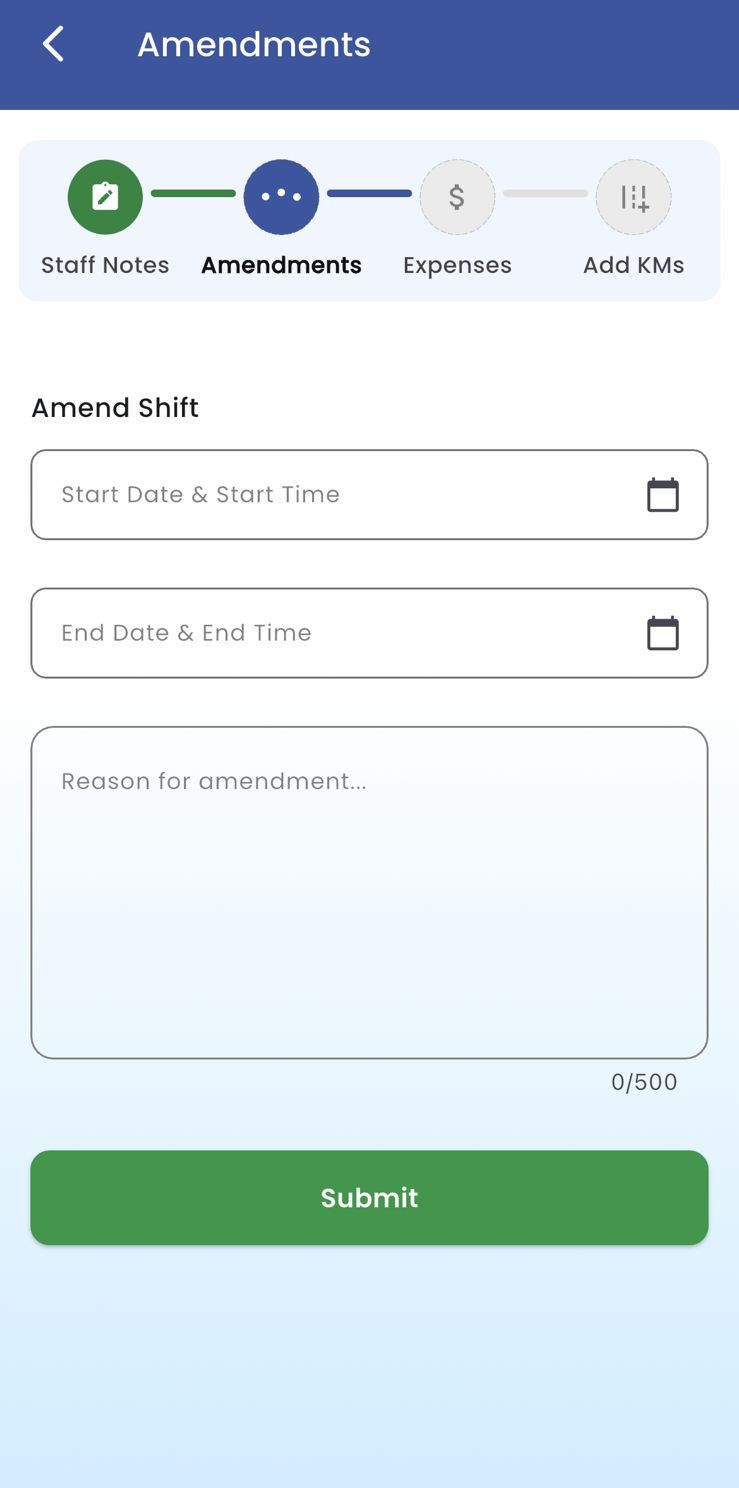Click the 0/500 character counter

[x=644, y=1082]
